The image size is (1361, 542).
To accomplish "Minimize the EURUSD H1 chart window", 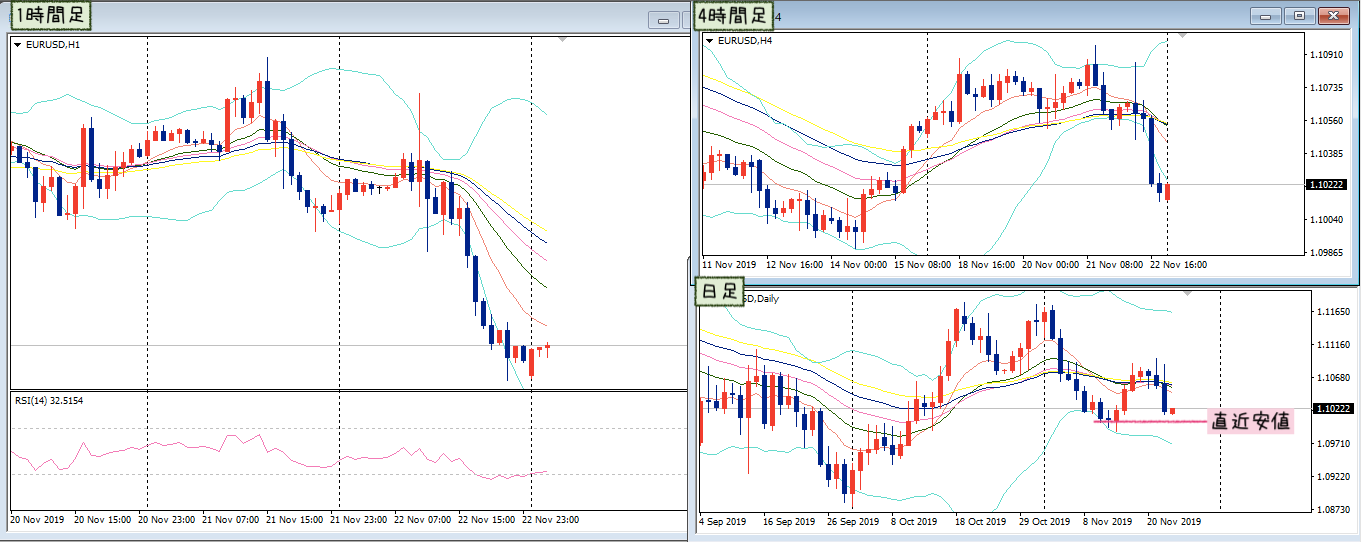I will click(x=663, y=20).
